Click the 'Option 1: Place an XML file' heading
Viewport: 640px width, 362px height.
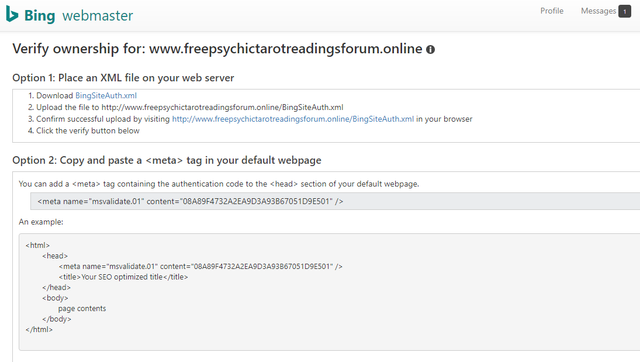click(x=123, y=78)
